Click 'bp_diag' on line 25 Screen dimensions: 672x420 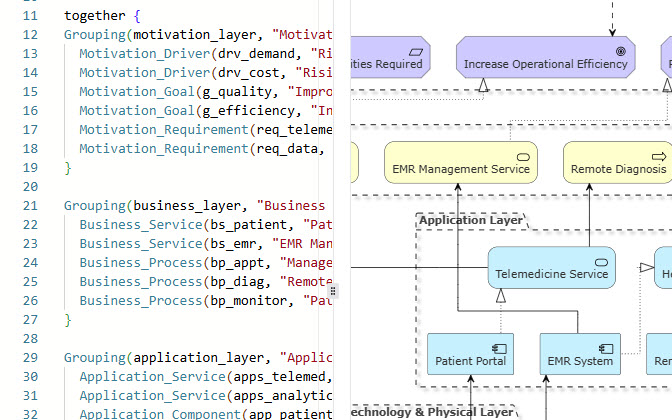pos(237,282)
